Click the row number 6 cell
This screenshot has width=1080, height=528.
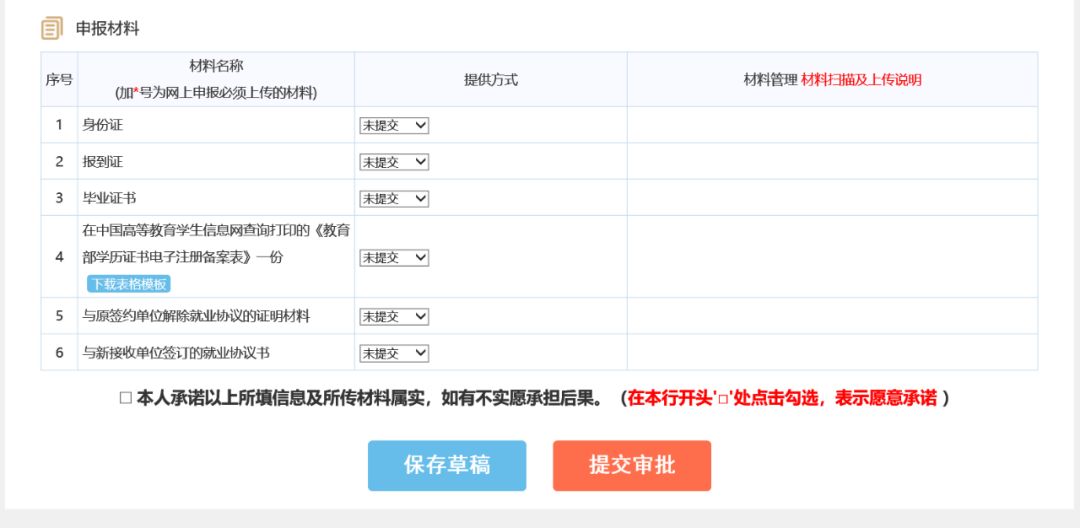59,353
